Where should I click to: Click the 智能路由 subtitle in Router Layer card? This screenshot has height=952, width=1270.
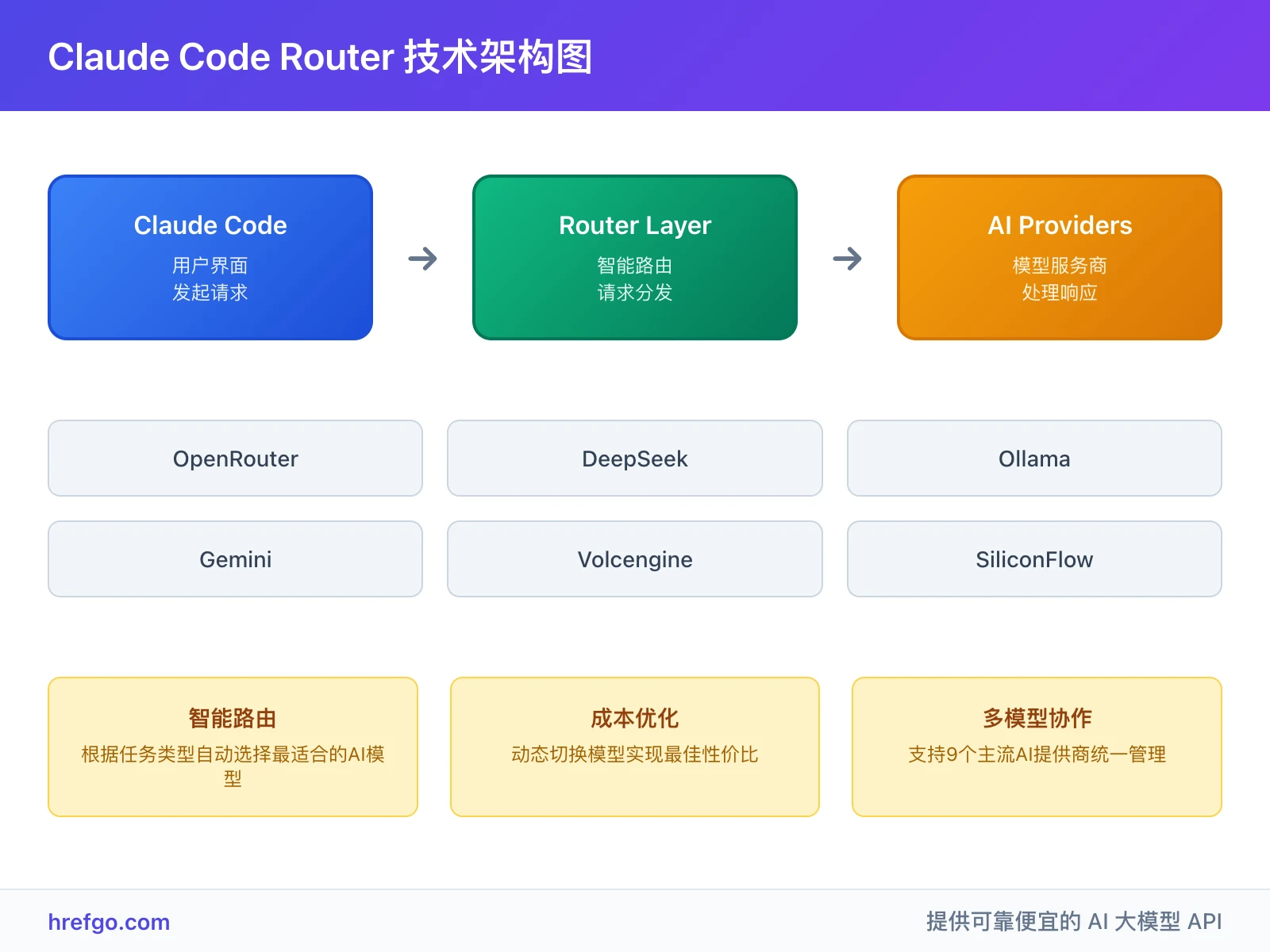coord(635,266)
